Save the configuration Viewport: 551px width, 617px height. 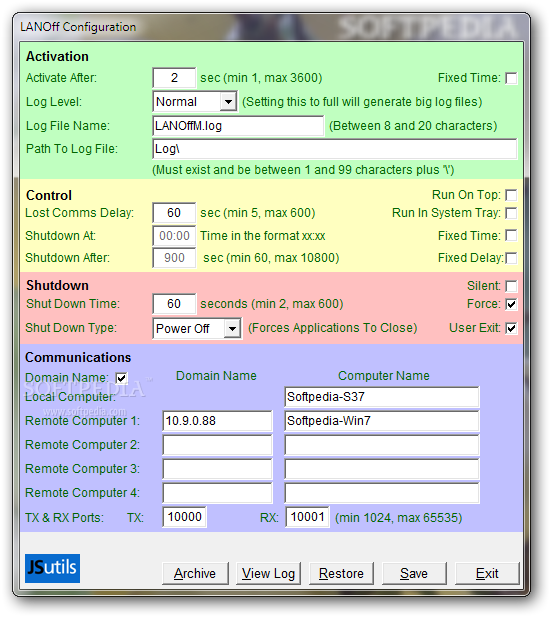pyautogui.click(x=414, y=573)
